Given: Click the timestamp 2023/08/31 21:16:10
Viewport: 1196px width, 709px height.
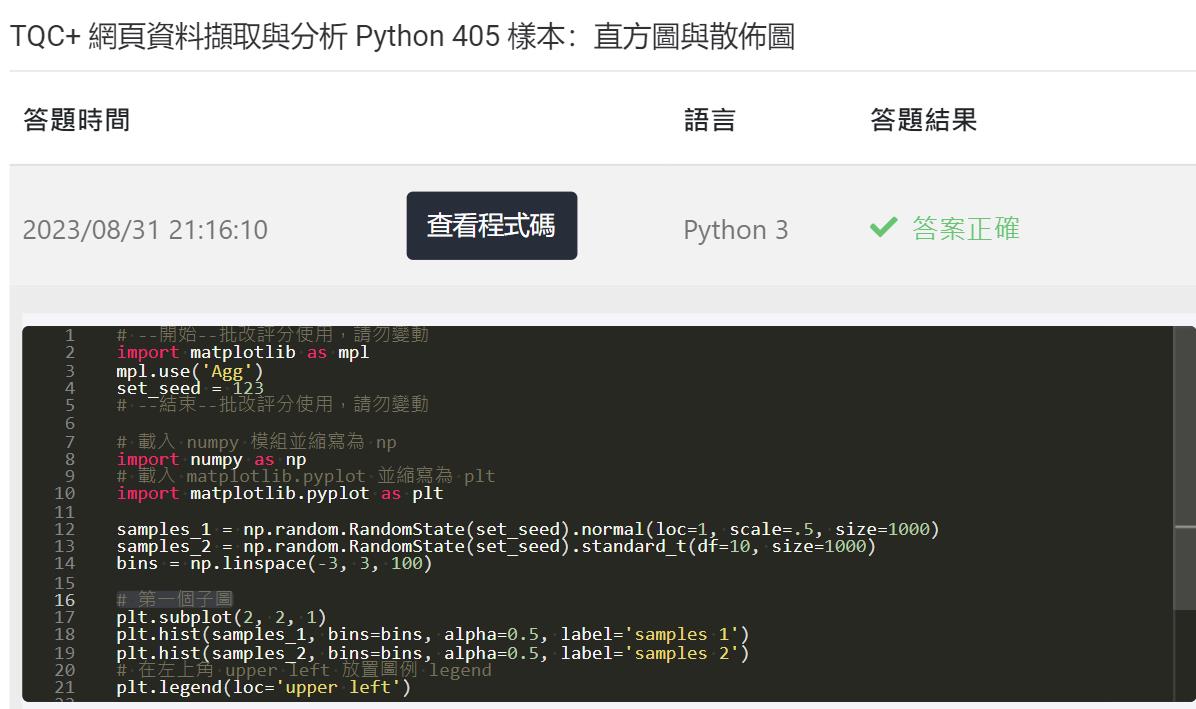Looking at the screenshot, I should pos(146,229).
